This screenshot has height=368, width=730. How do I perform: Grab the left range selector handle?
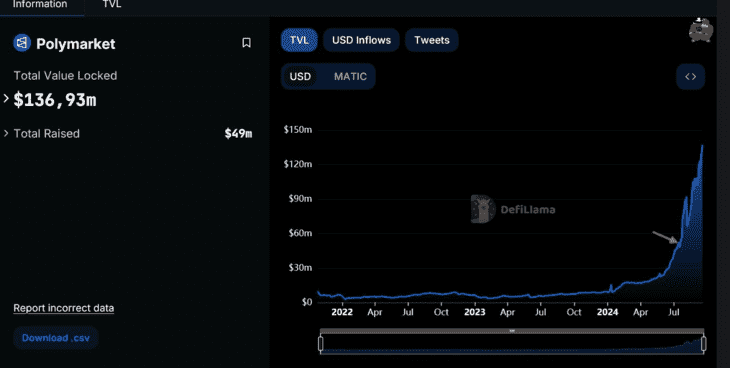321,344
